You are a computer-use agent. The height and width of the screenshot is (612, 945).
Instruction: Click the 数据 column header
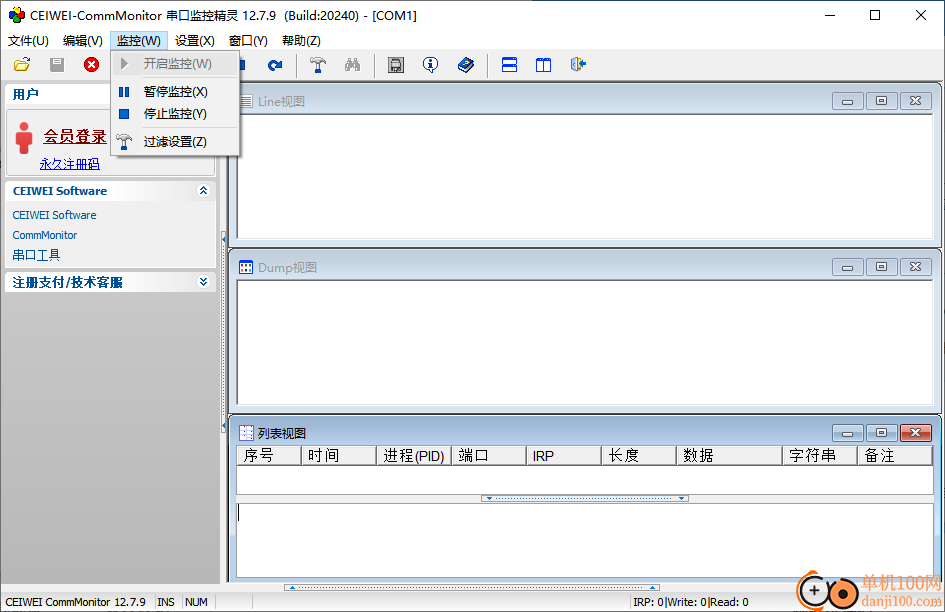tap(729, 455)
